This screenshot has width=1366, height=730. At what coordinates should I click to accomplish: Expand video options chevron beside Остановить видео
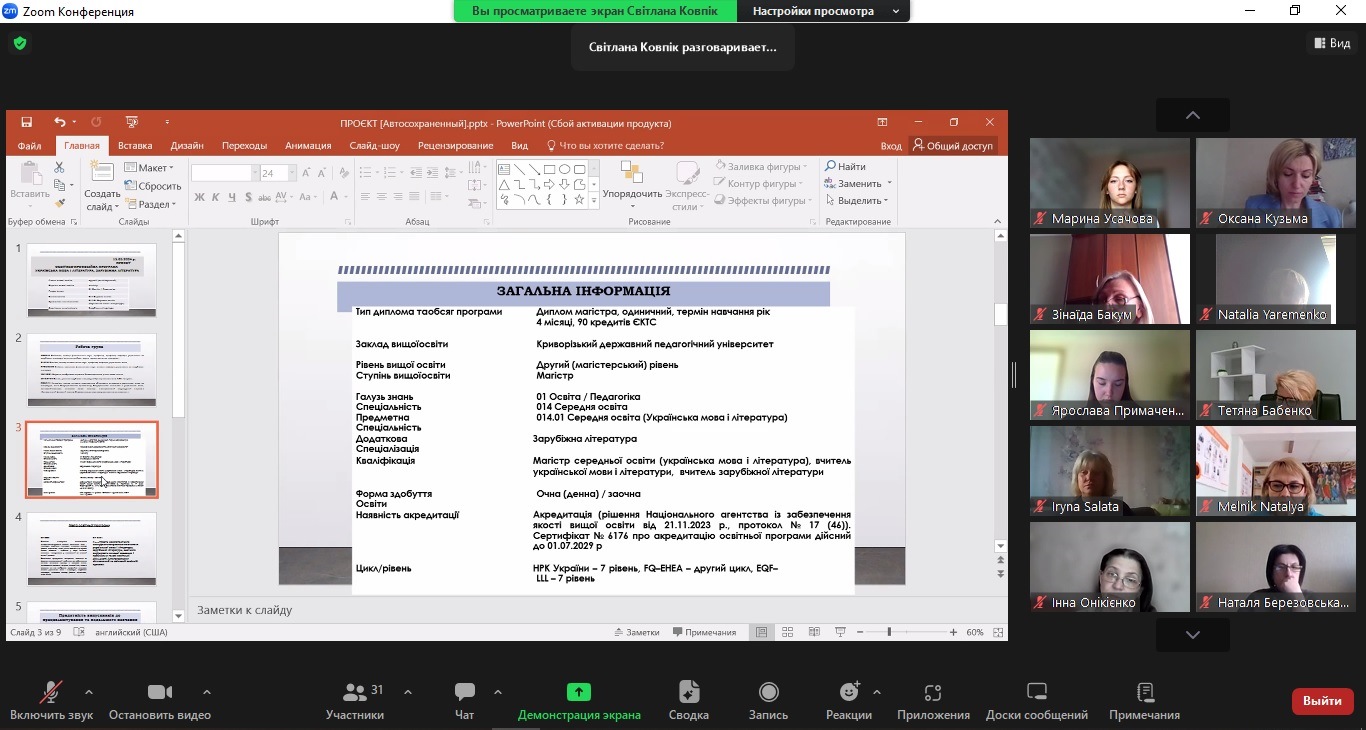pyautogui.click(x=206, y=691)
